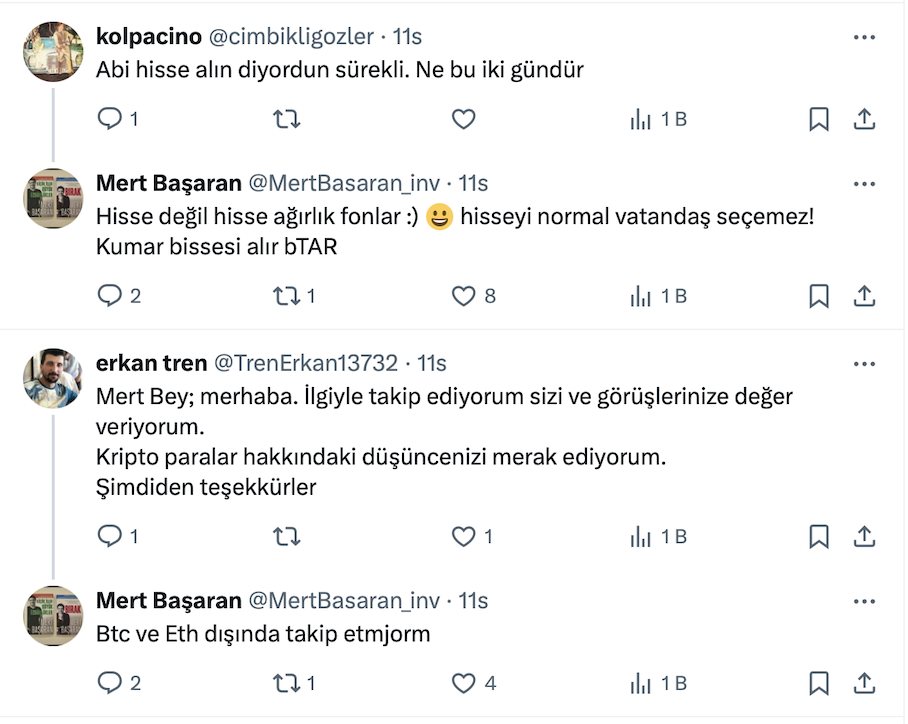The height and width of the screenshot is (724, 908).
Task: Reply to erkan tren's crypto question
Action: click(109, 537)
